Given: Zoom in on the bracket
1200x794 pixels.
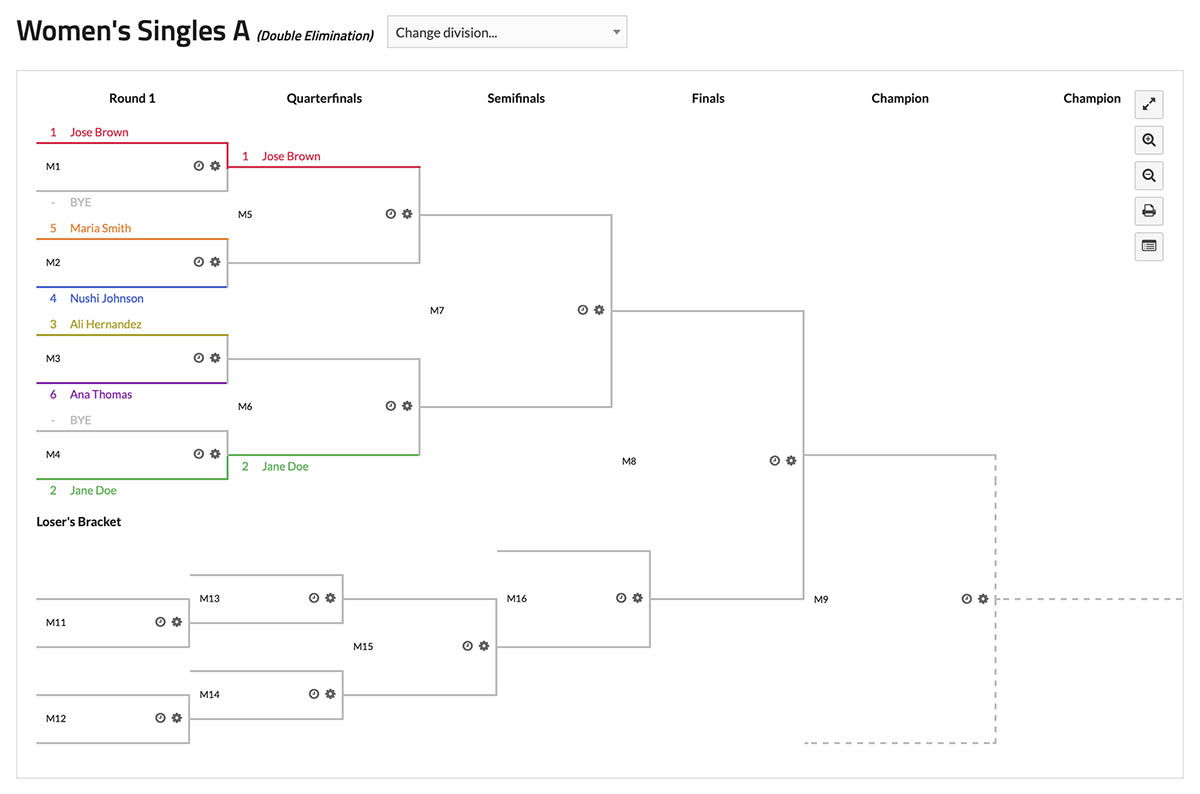Looking at the screenshot, I should (1149, 140).
